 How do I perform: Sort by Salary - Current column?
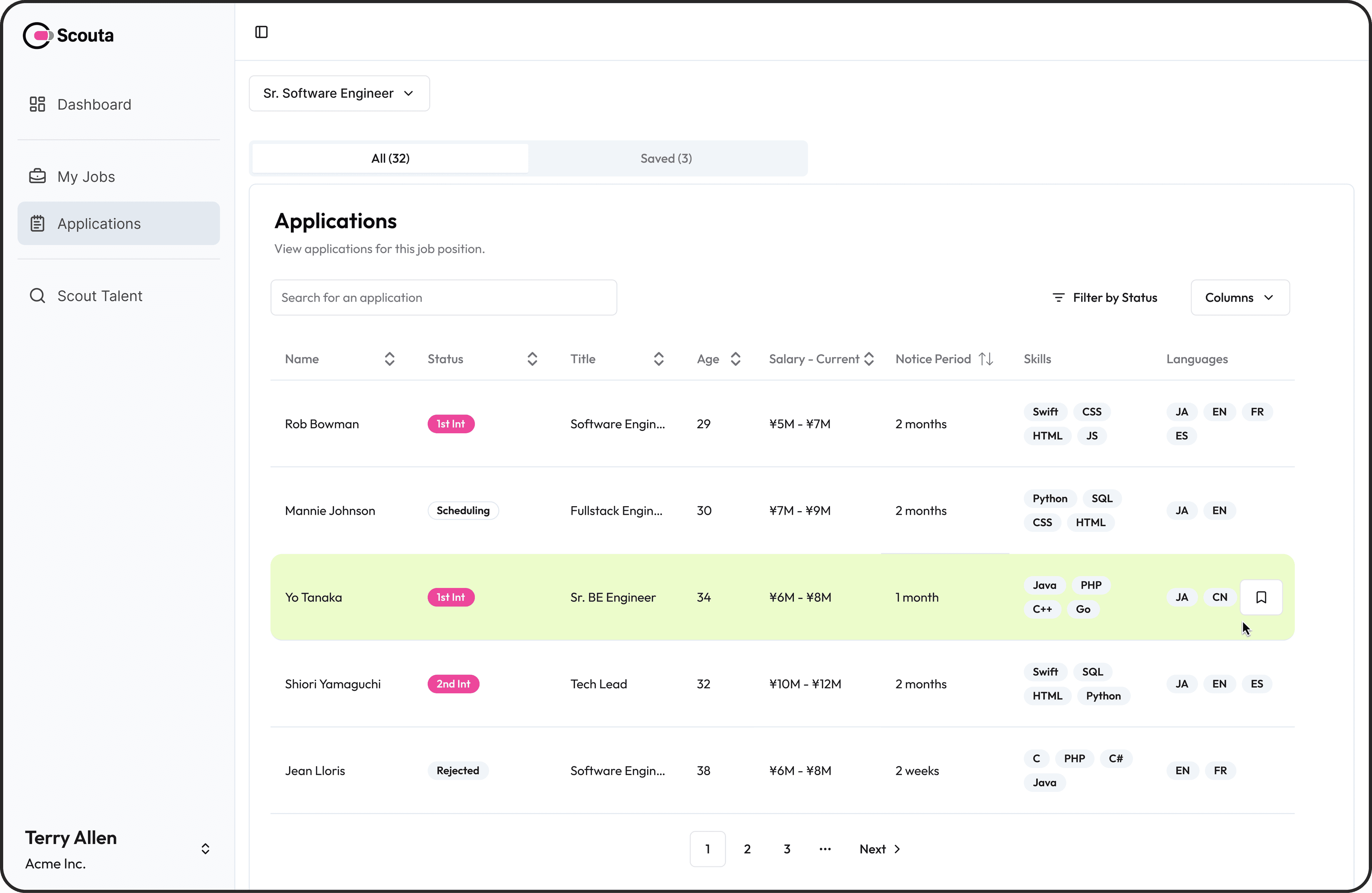coord(869,359)
